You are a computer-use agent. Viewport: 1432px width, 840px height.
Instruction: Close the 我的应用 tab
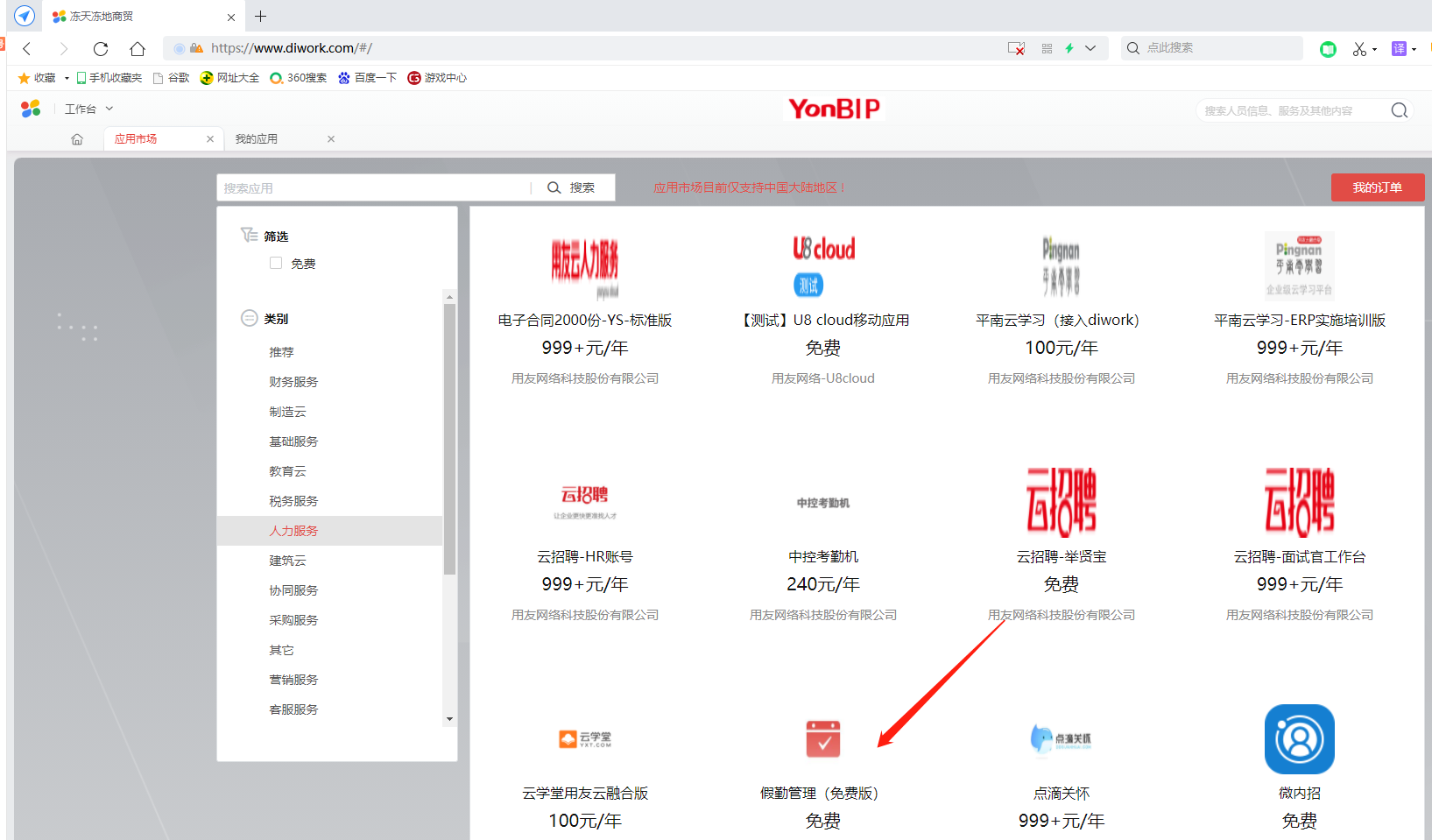[331, 139]
